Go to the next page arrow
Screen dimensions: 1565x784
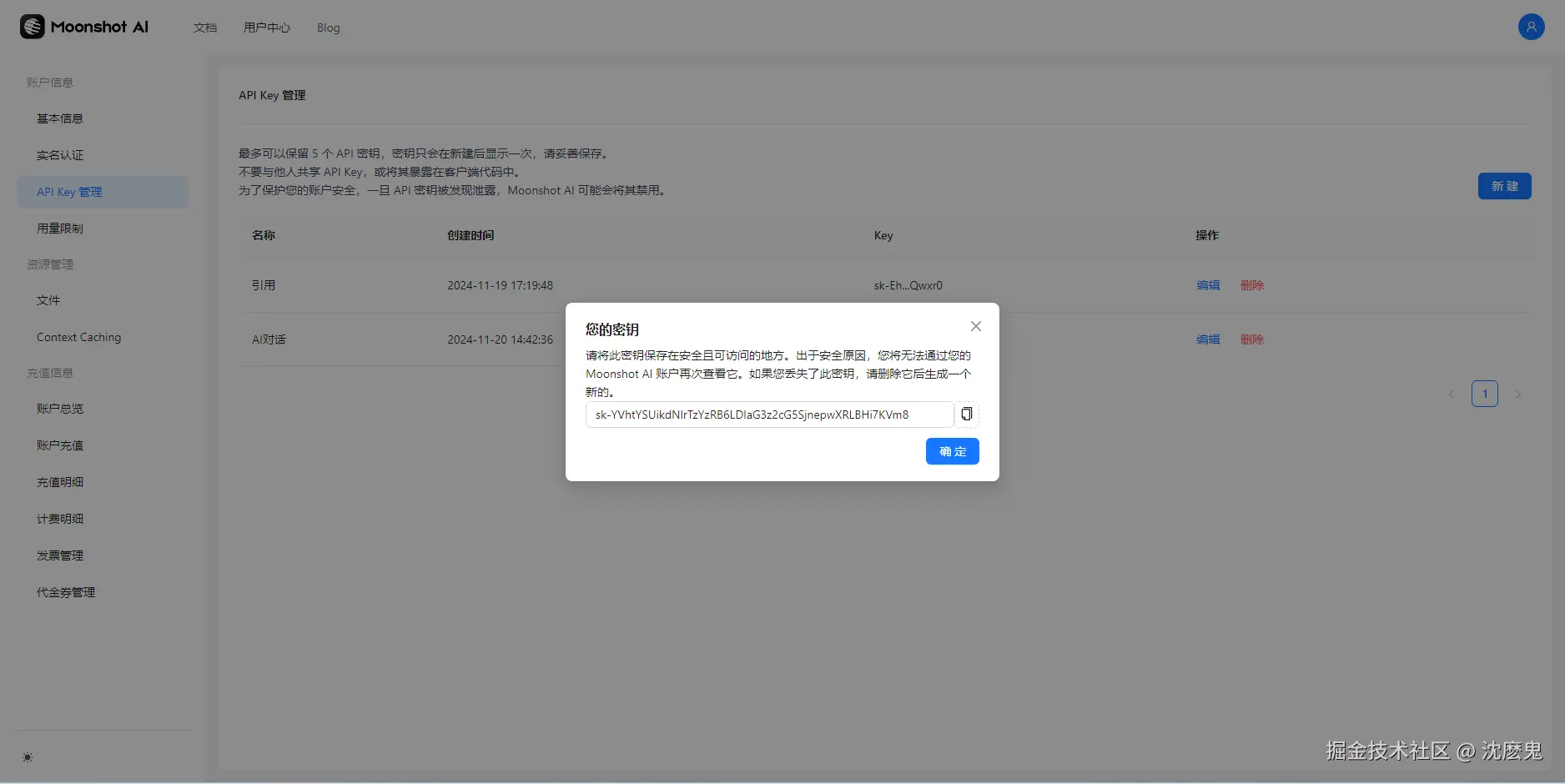click(1518, 394)
